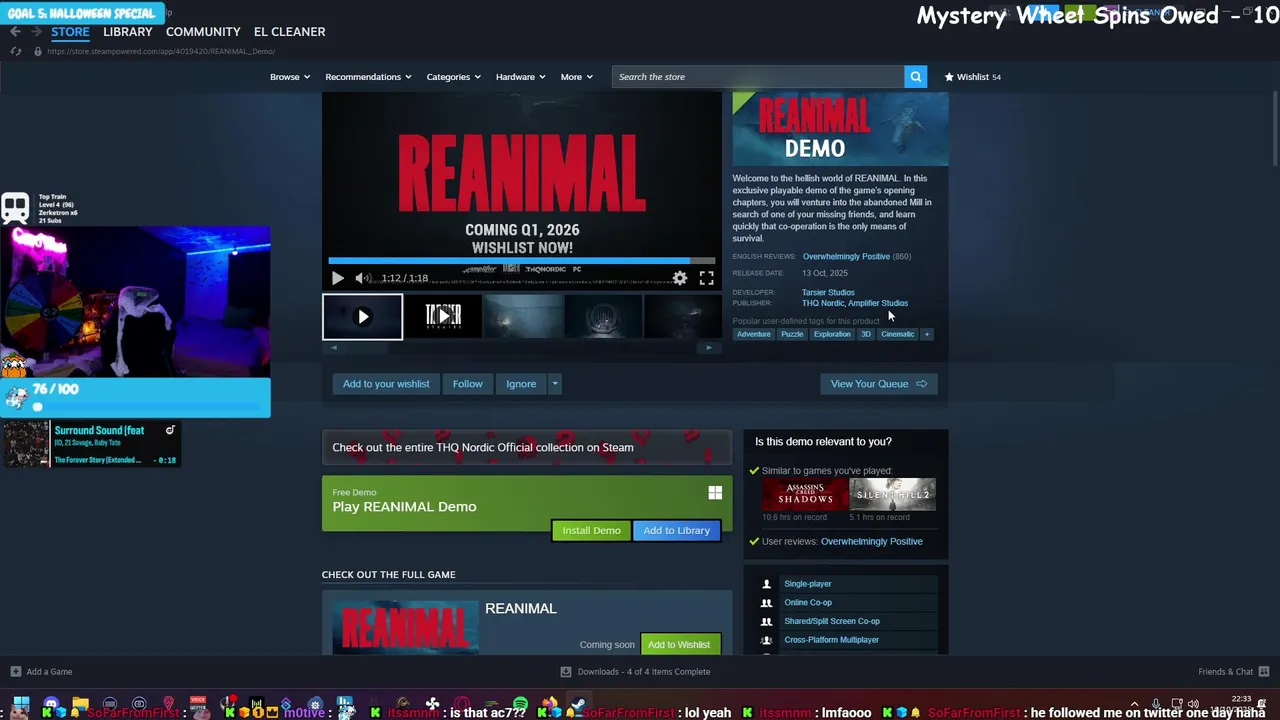
Task: Select the 3D tag
Action: 866,334
